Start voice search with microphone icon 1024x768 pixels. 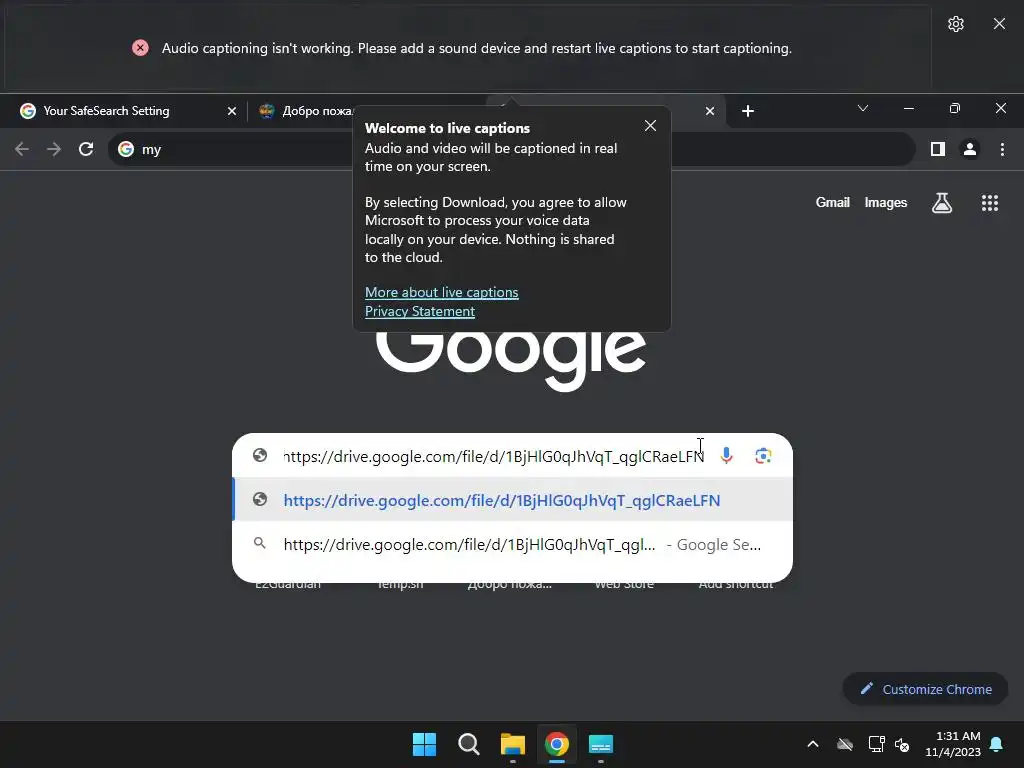point(726,456)
